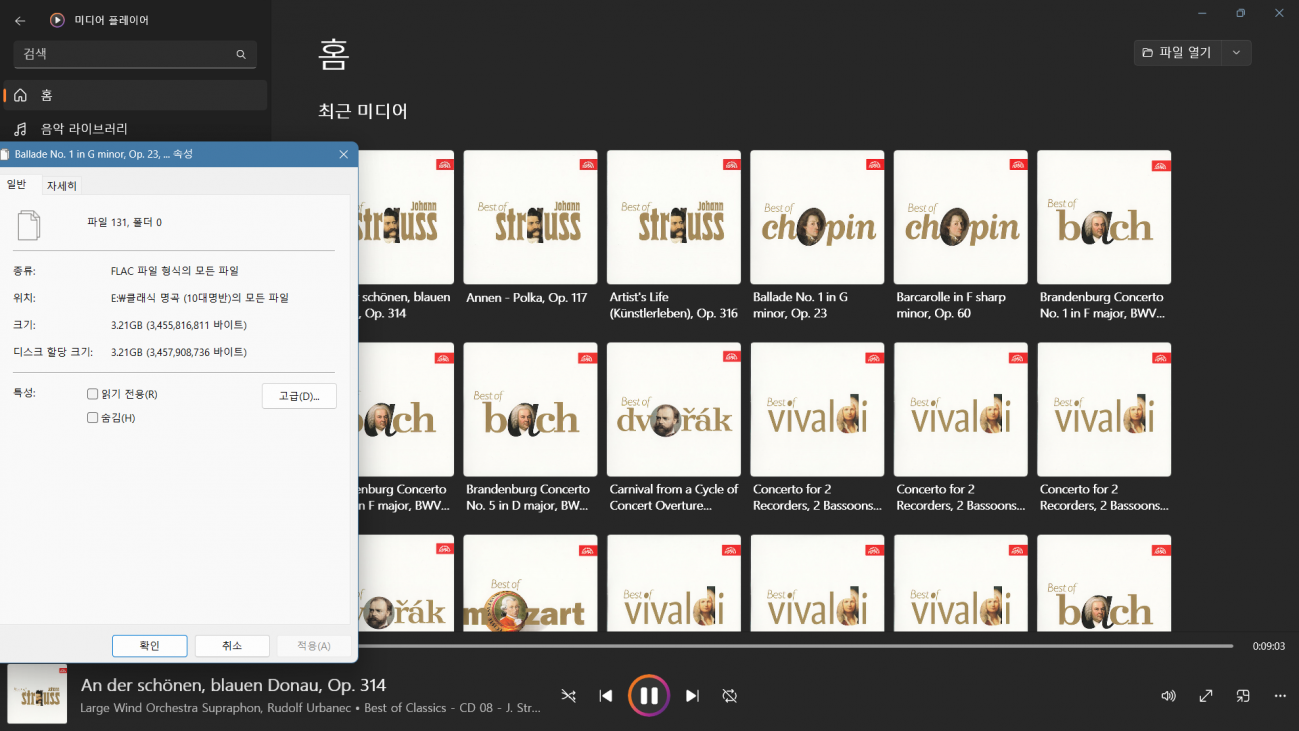Click the now playing album art thumbnail

(37, 694)
